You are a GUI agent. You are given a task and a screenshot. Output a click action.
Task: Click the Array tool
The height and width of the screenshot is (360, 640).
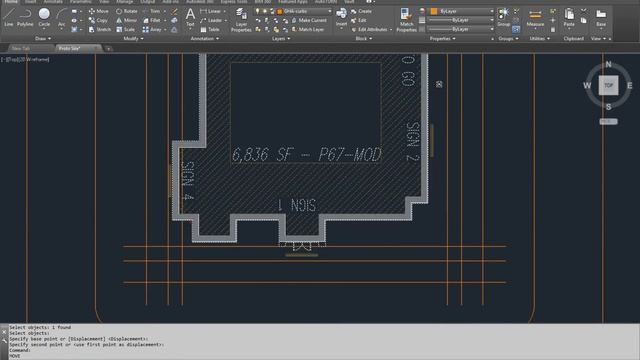click(152, 29)
